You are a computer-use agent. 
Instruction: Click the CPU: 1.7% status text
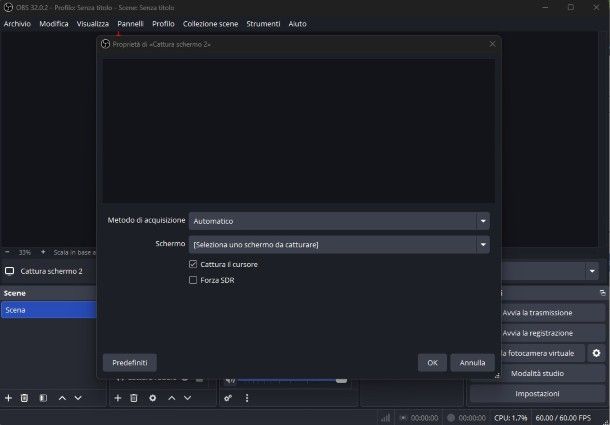coord(510,418)
